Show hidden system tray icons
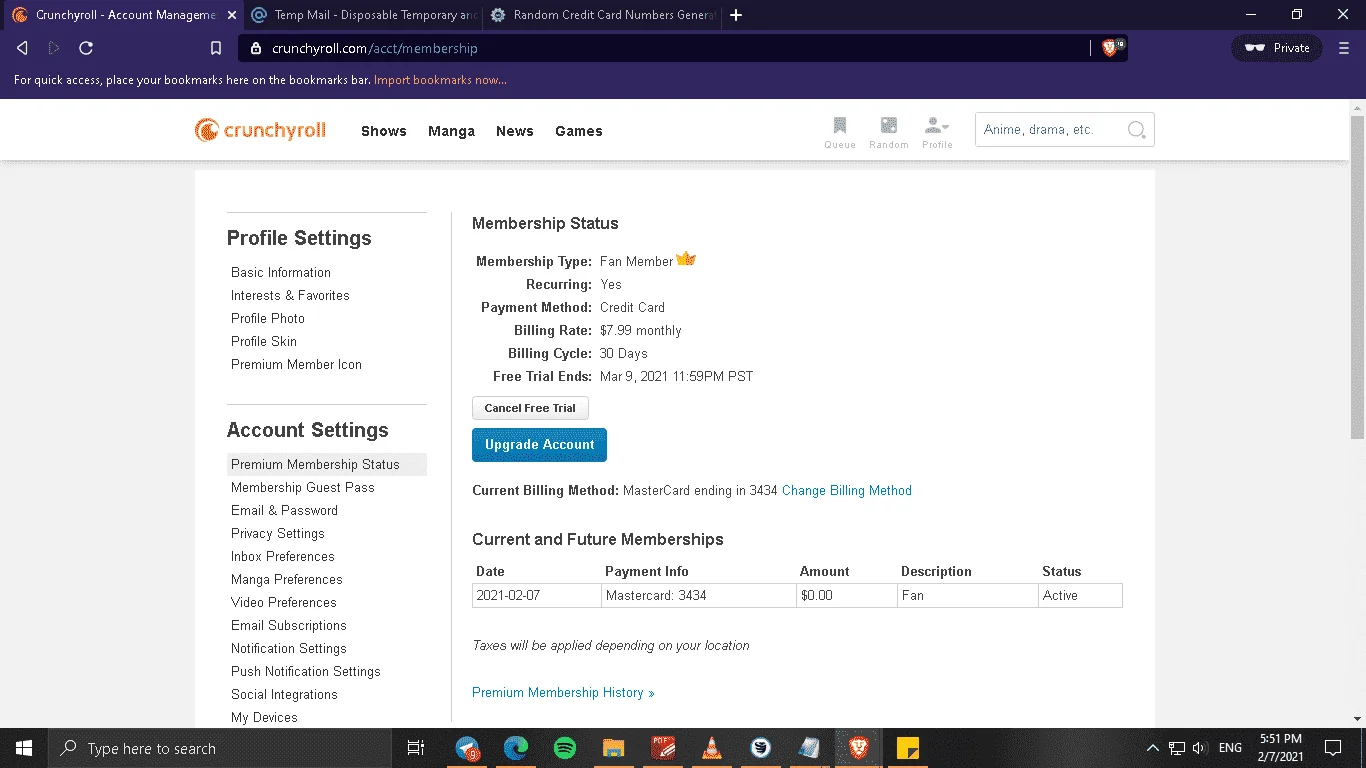Screen dimensions: 1366x768 click(x=1153, y=748)
